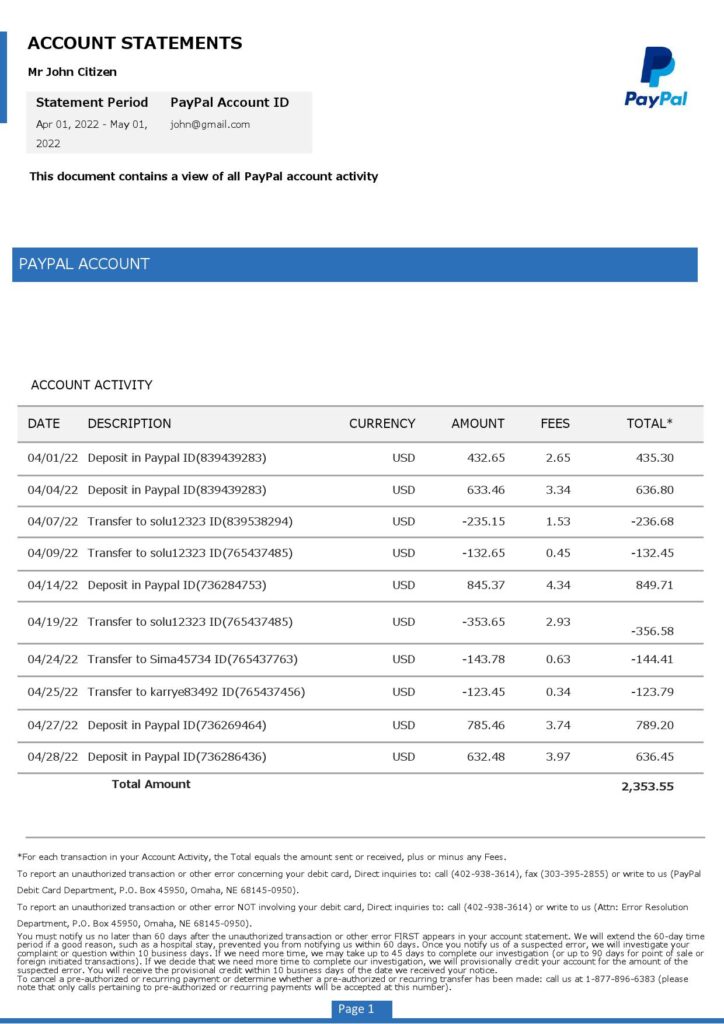Click the DESCRIPTION column header
724x1024 pixels.
click(129, 424)
